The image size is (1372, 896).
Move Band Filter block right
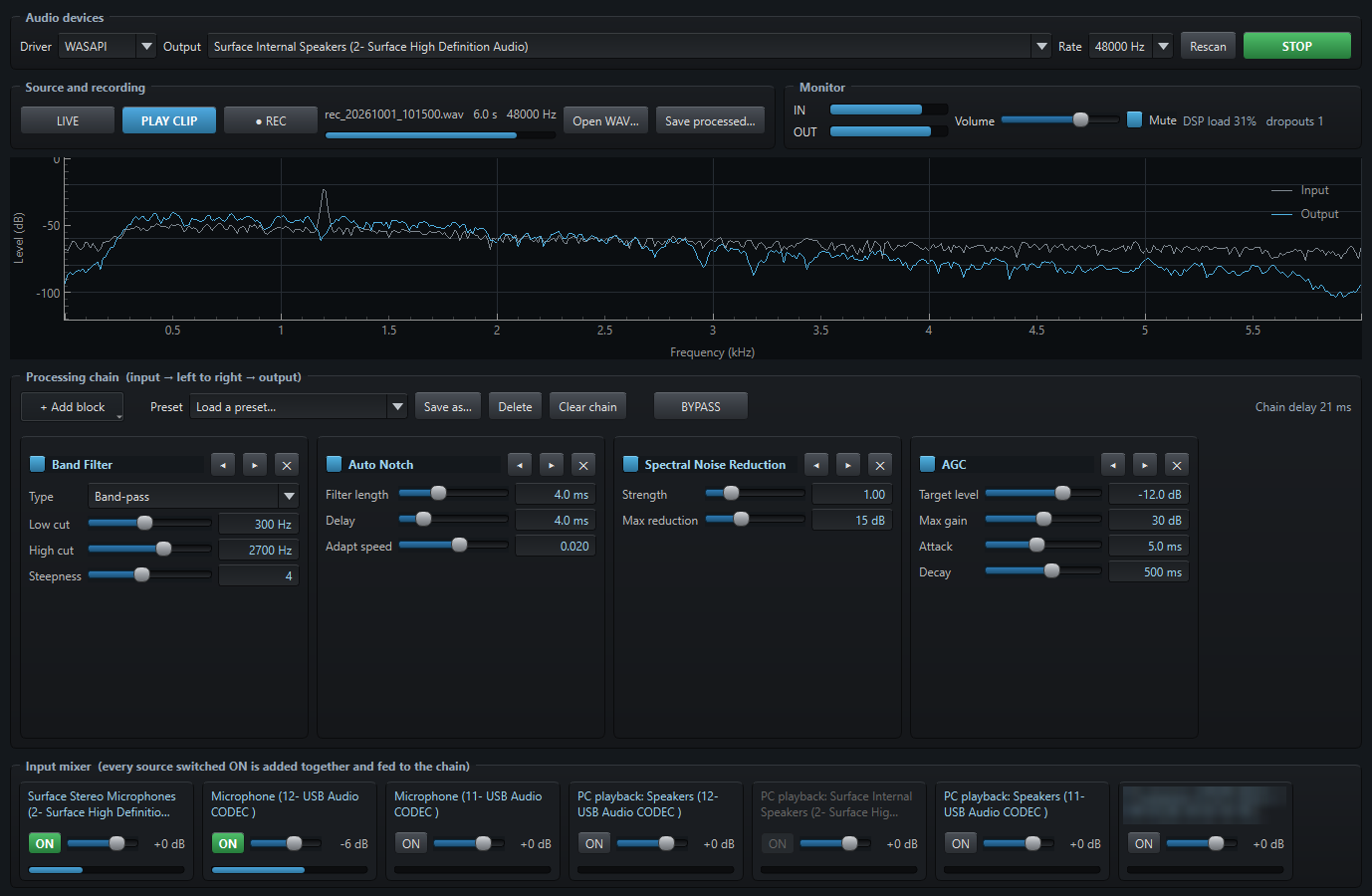pos(255,465)
